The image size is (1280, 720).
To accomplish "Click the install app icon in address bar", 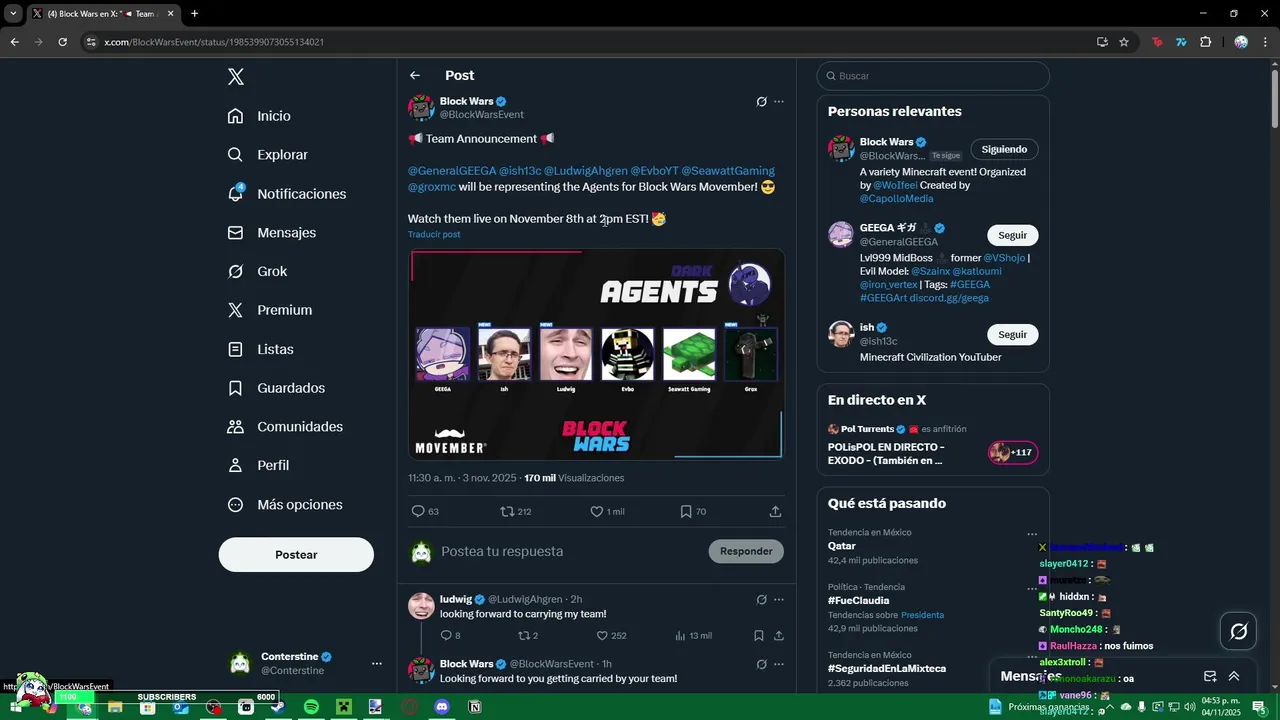I will click(x=1102, y=42).
